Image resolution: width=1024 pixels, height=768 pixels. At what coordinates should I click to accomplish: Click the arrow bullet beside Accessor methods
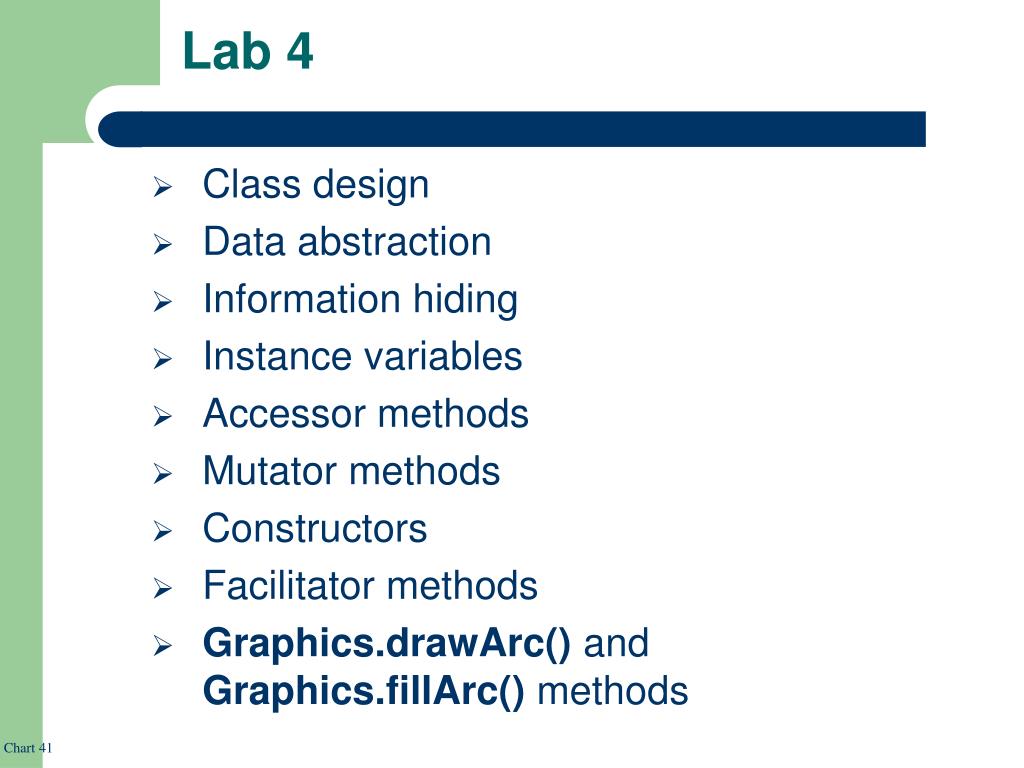click(163, 417)
